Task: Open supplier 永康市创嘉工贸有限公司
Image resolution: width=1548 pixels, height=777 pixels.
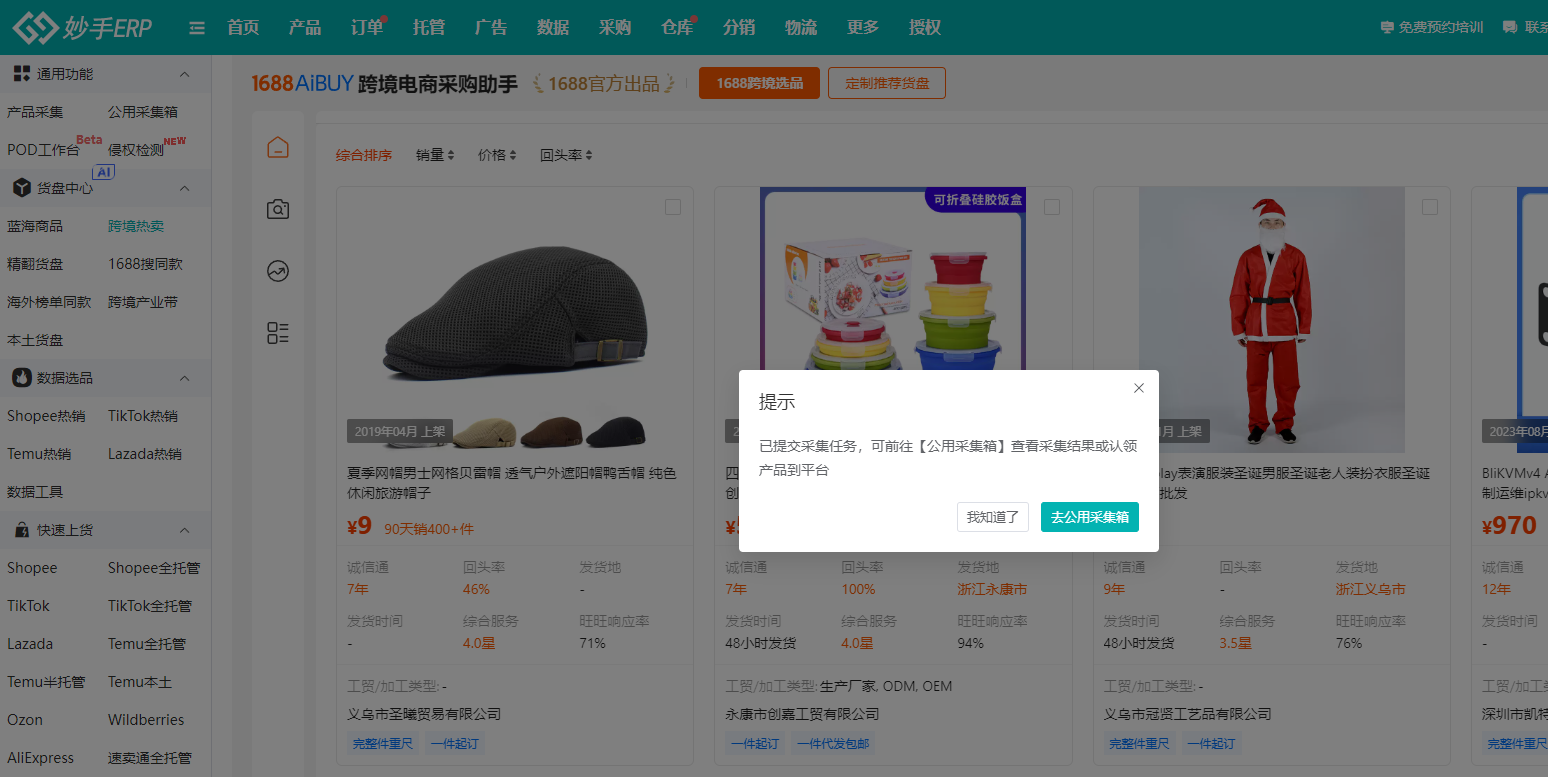Action: (x=802, y=714)
